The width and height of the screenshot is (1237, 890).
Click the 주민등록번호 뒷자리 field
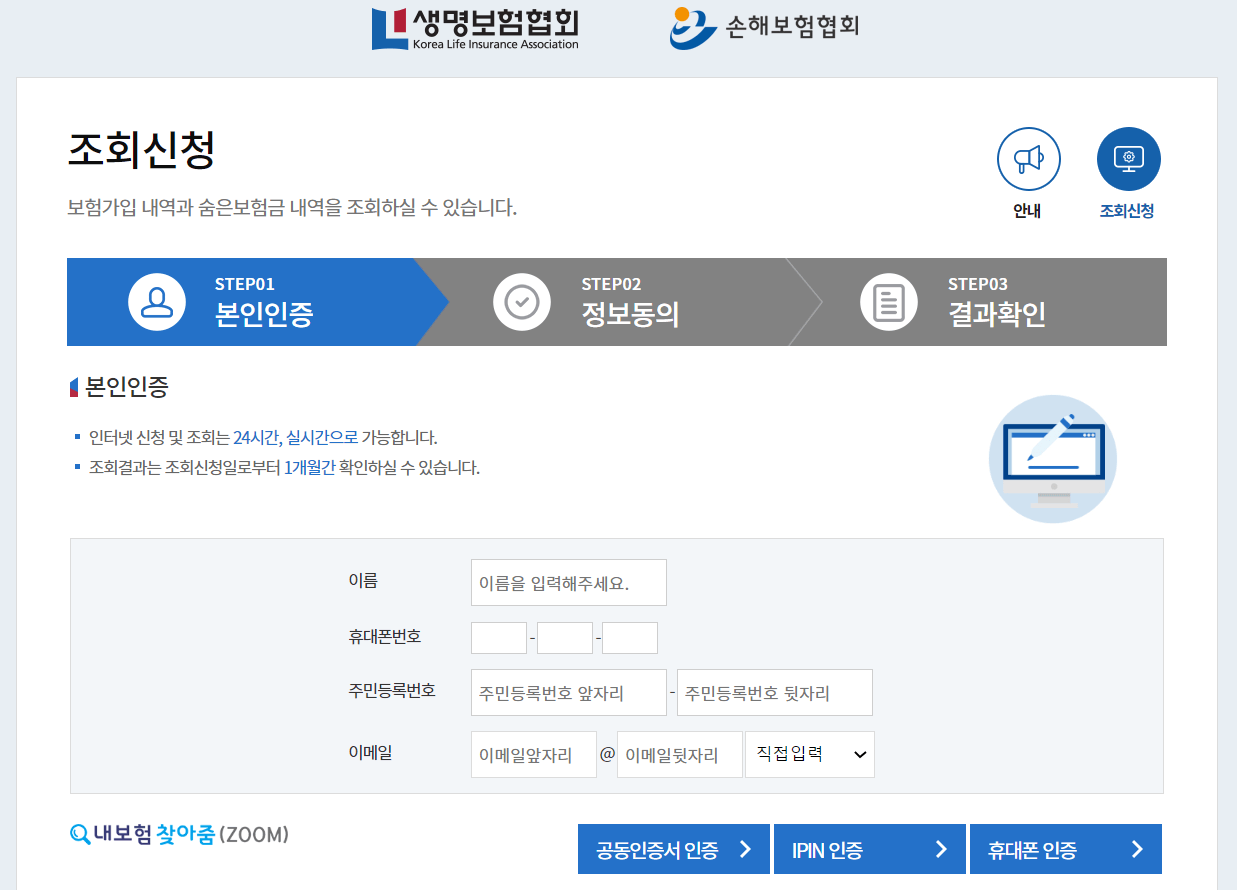click(774, 692)
